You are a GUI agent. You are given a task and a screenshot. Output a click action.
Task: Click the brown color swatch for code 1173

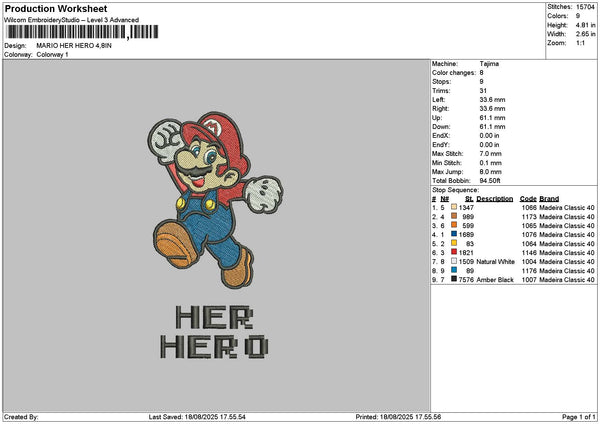coord(454,216)
